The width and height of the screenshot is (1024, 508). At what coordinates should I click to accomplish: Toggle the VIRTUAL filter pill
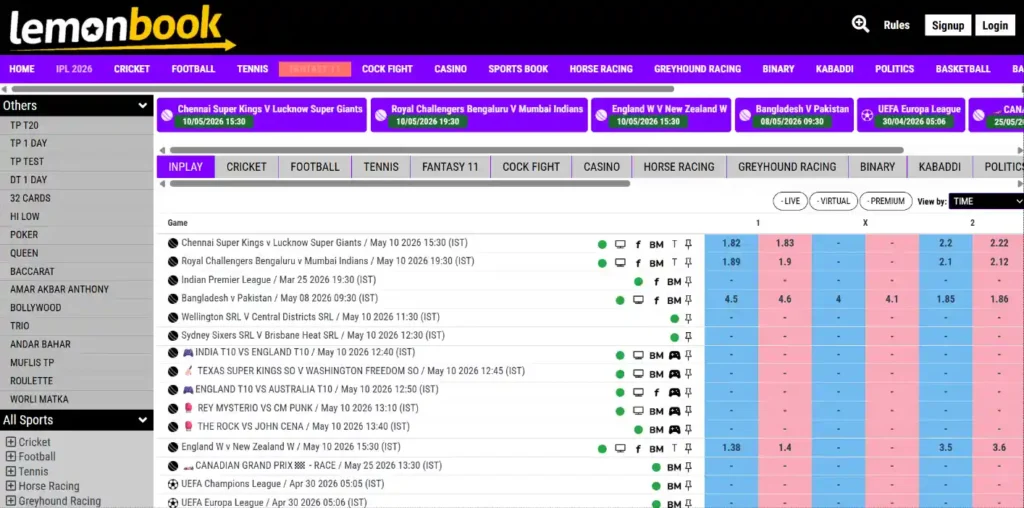pyautogui.click(x=833, y=201)
